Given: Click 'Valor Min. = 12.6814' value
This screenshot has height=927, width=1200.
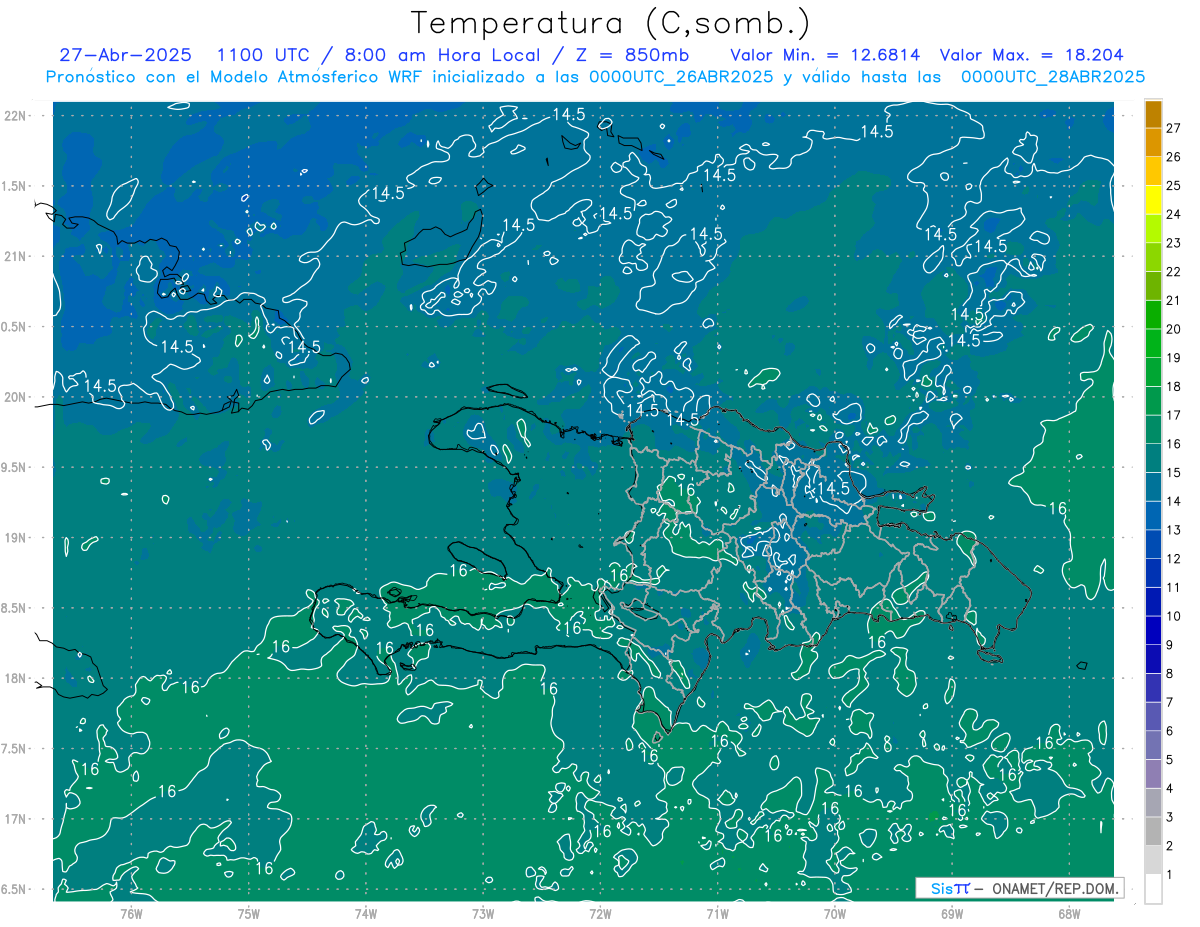Looking at the screenshot, I should coord(825,55).
